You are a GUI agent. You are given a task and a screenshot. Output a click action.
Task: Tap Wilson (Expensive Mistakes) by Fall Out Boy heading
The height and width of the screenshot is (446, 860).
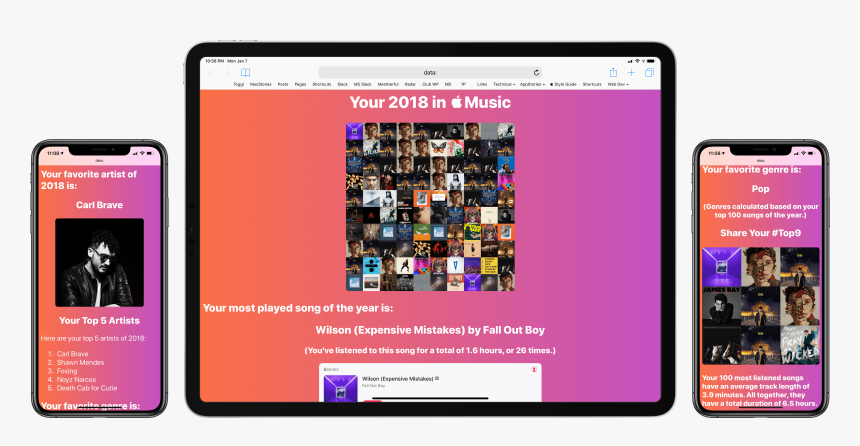(431, 330)
